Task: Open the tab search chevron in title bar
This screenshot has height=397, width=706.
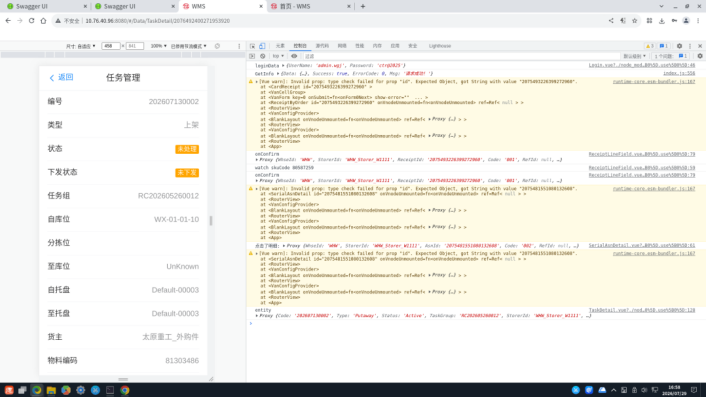Action: pyautogui.click(x=661, y=6)
